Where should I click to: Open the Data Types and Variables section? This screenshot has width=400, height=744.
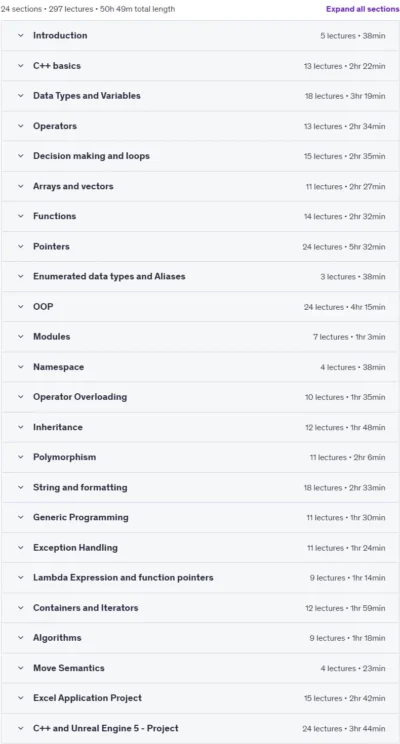pos(200,96)
